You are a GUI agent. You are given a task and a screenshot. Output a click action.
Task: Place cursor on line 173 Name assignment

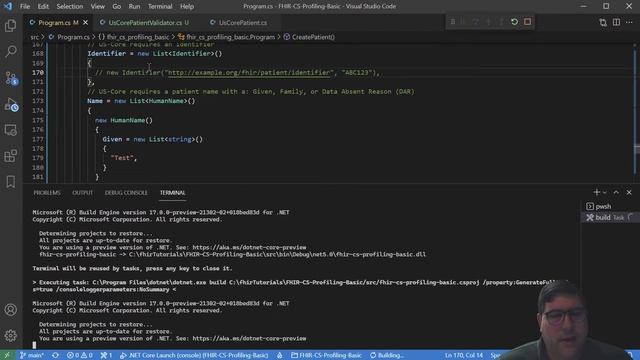coord(141,101)
